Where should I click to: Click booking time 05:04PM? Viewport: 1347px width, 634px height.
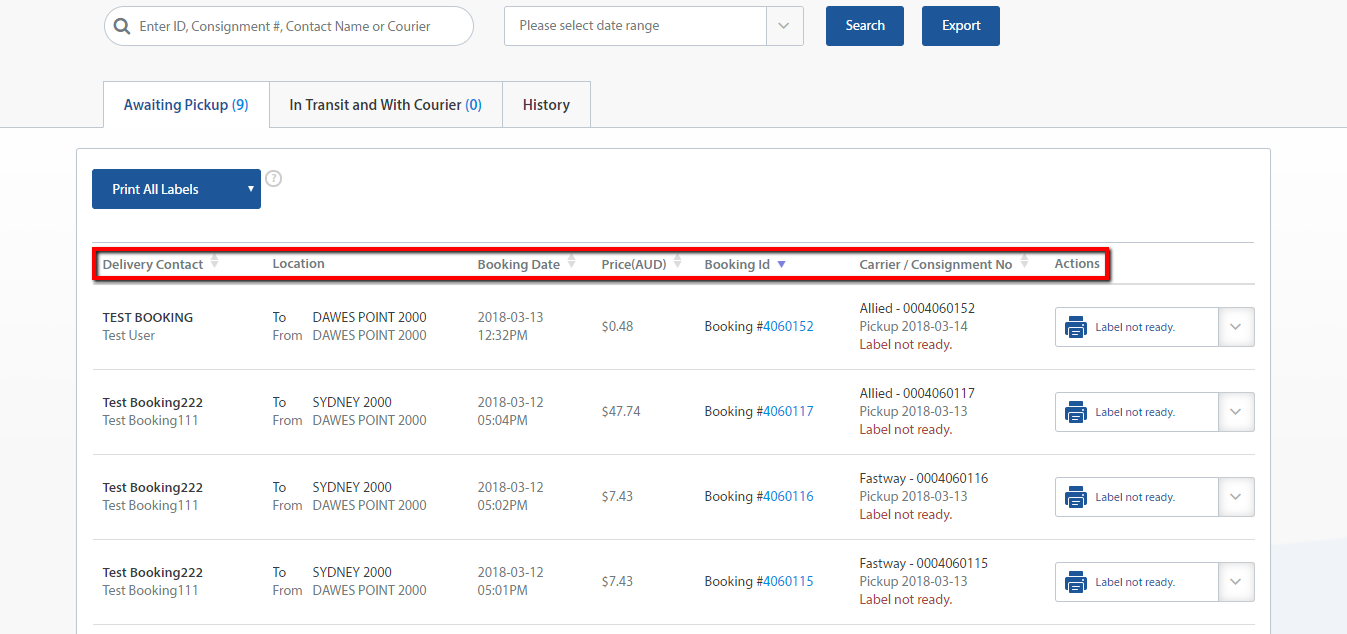point(503,421)
